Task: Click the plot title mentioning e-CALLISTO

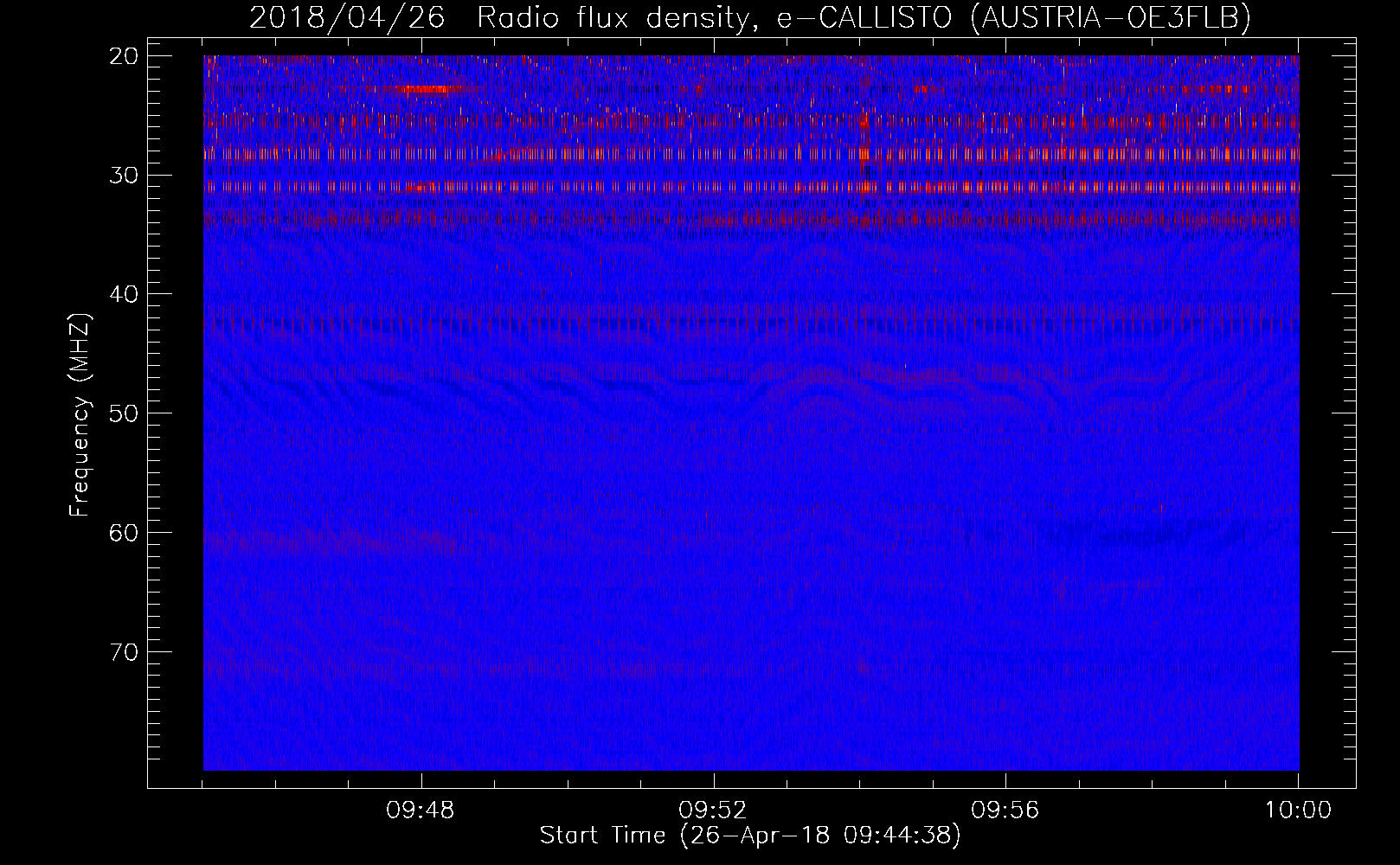Action: 750,17
